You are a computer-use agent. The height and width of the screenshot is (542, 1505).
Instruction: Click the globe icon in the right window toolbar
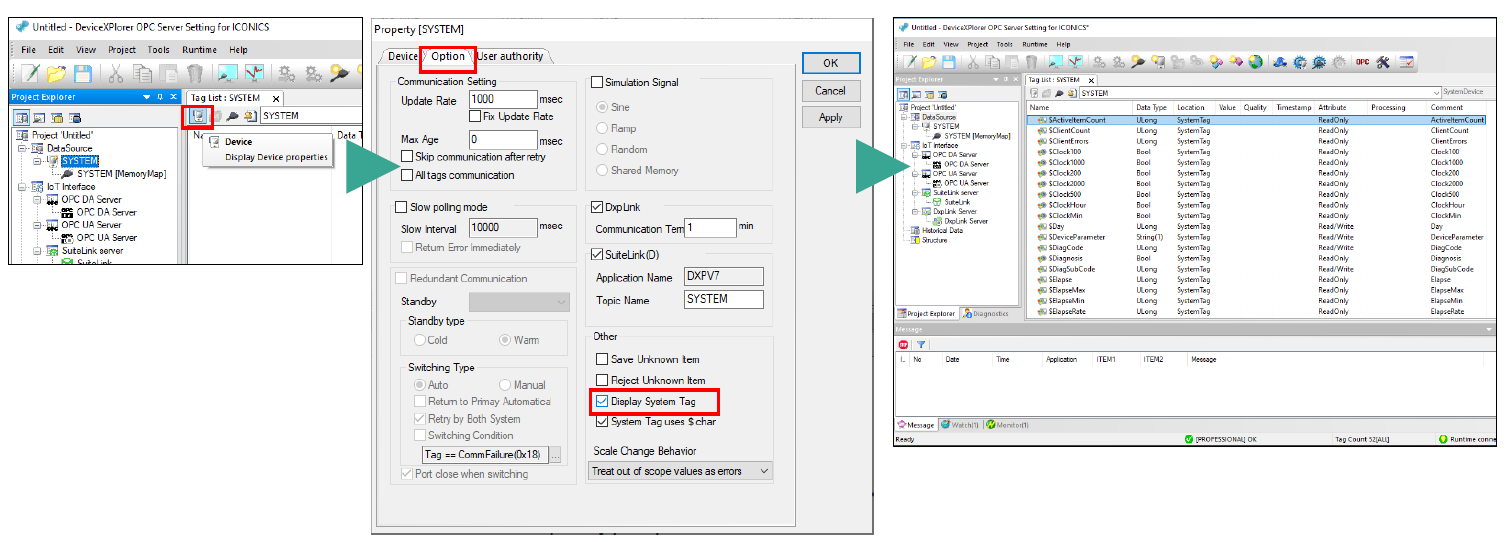pyautogui.click(x=1255, y=62)
